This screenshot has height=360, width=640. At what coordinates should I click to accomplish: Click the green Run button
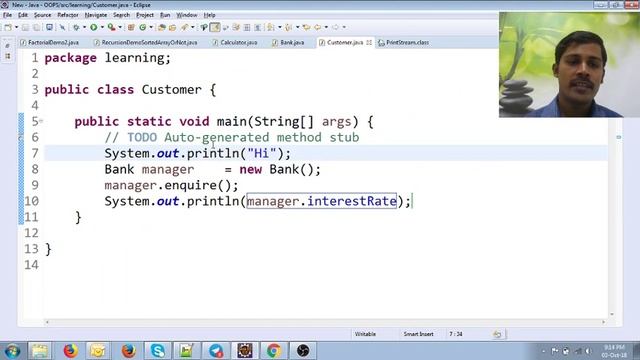(93, 27)
